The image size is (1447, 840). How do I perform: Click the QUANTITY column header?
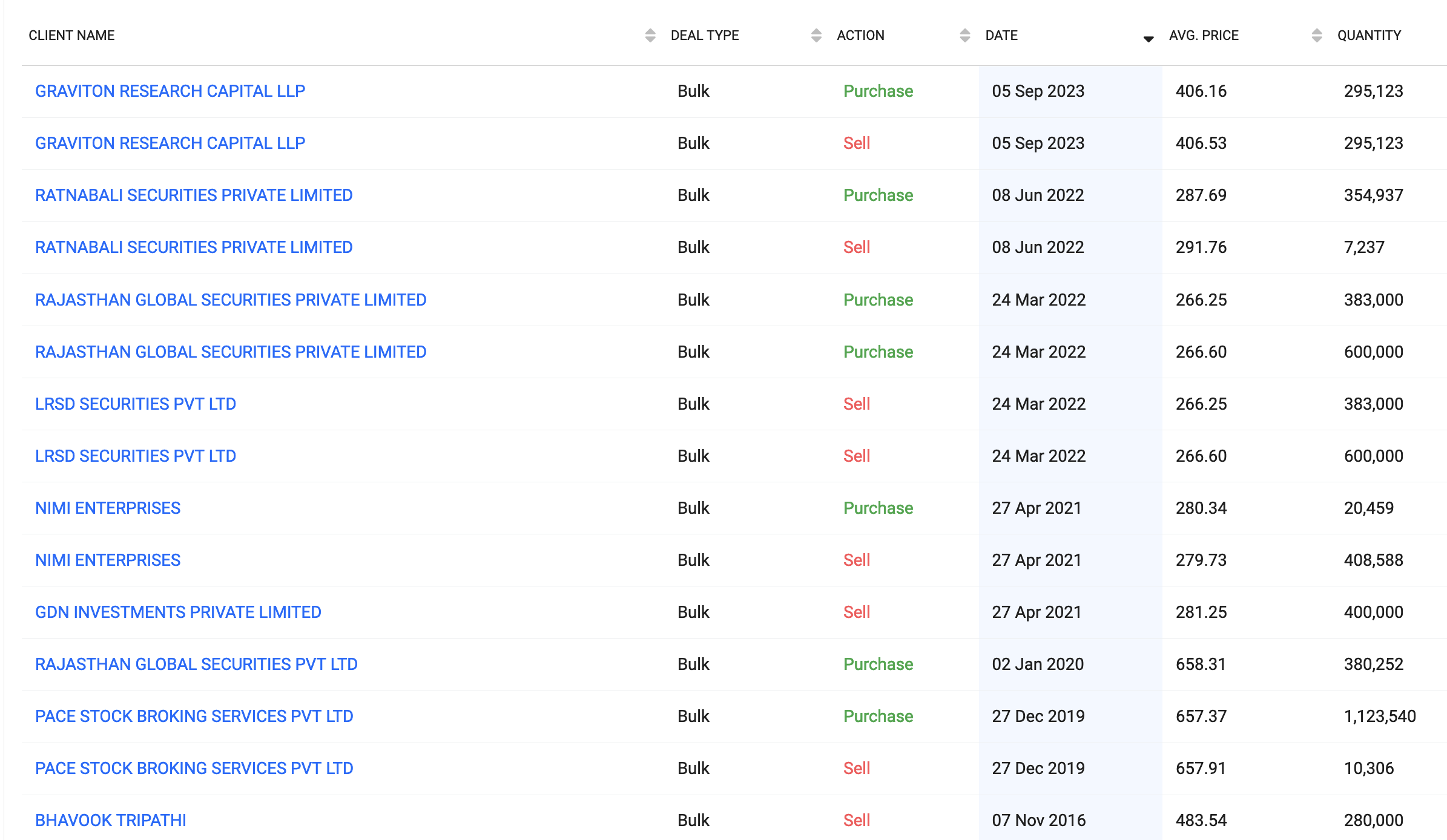pos(1369,36)
